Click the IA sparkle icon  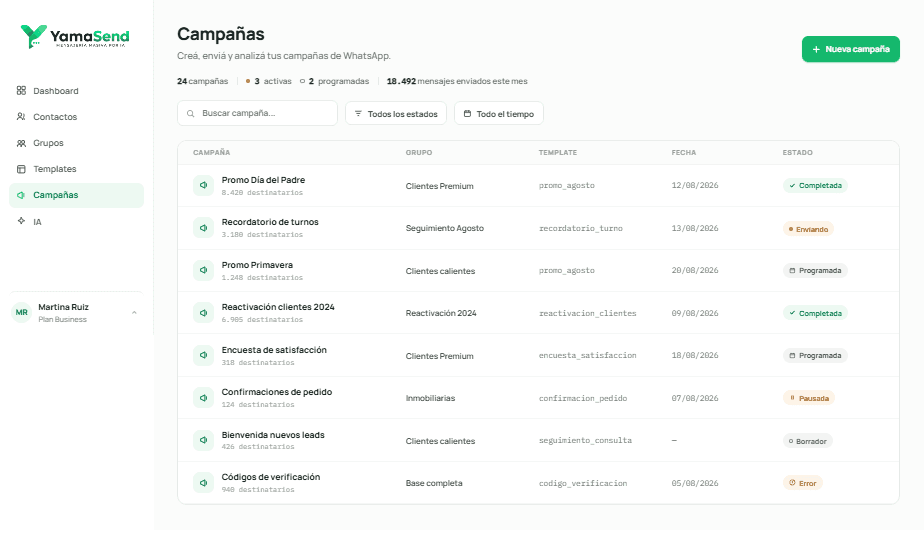point(21,221)
